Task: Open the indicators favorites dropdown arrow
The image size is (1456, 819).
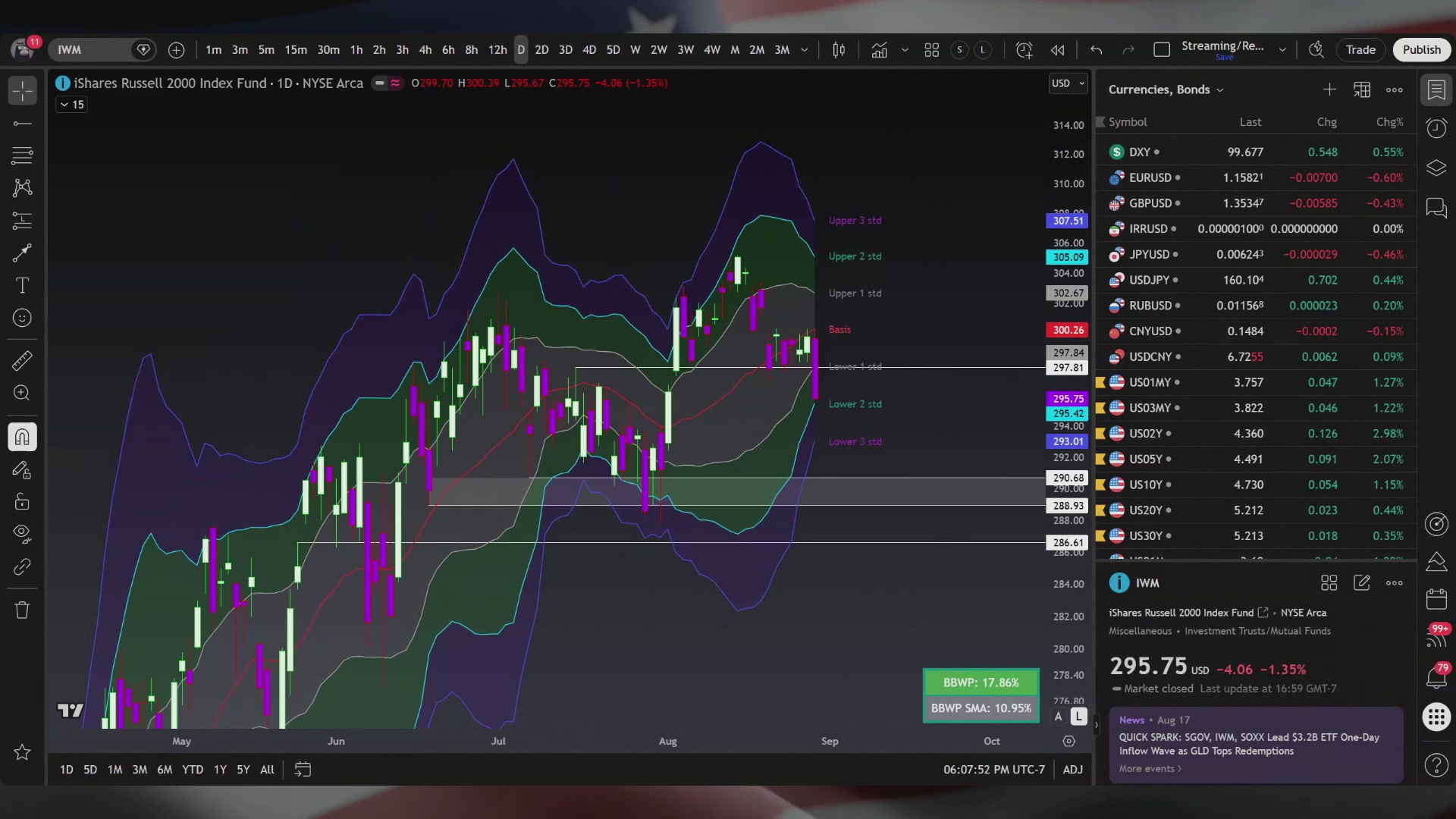Action: (905, 50)
